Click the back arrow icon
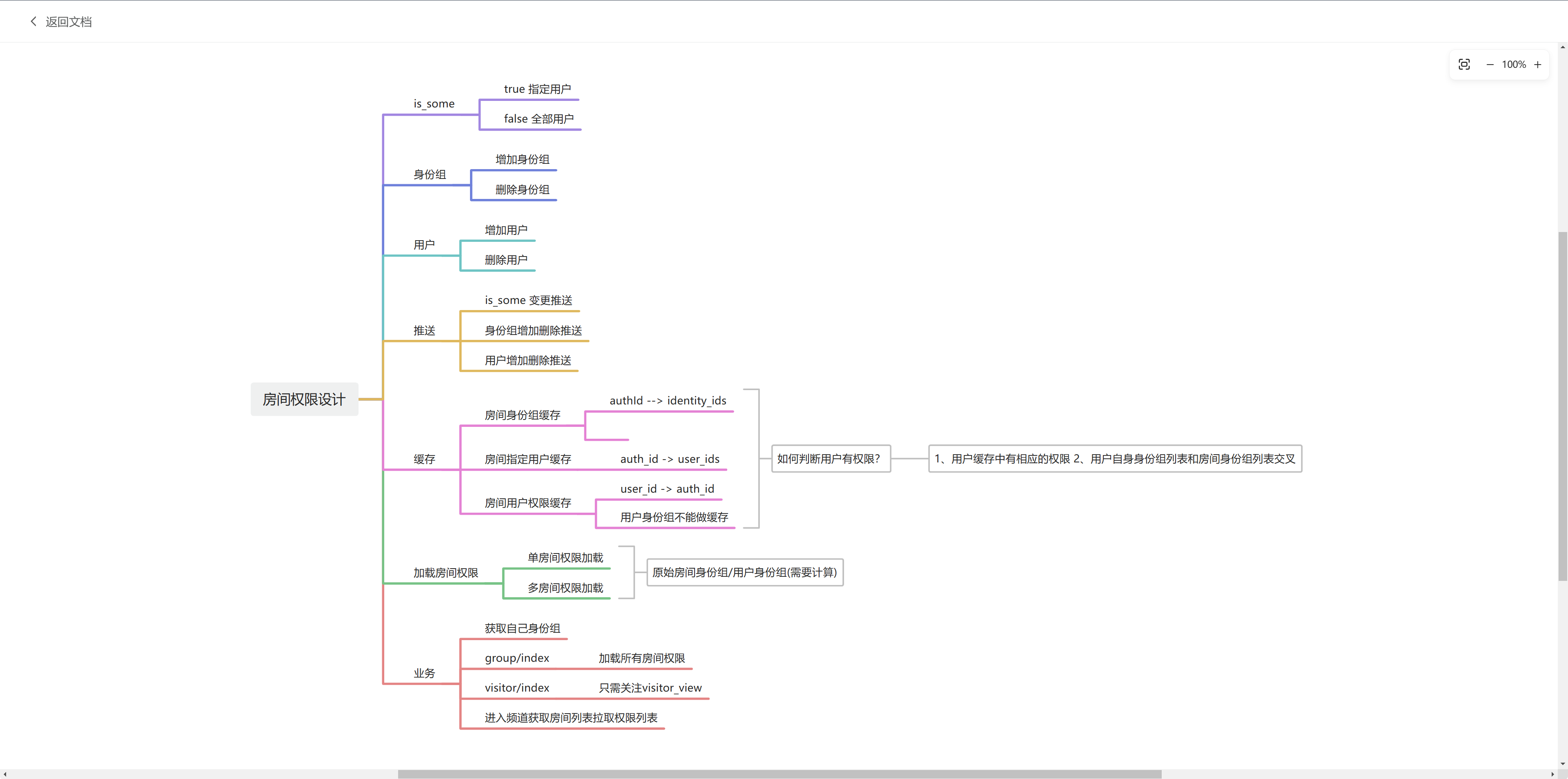1568x779 pixels. coord(33,21)
